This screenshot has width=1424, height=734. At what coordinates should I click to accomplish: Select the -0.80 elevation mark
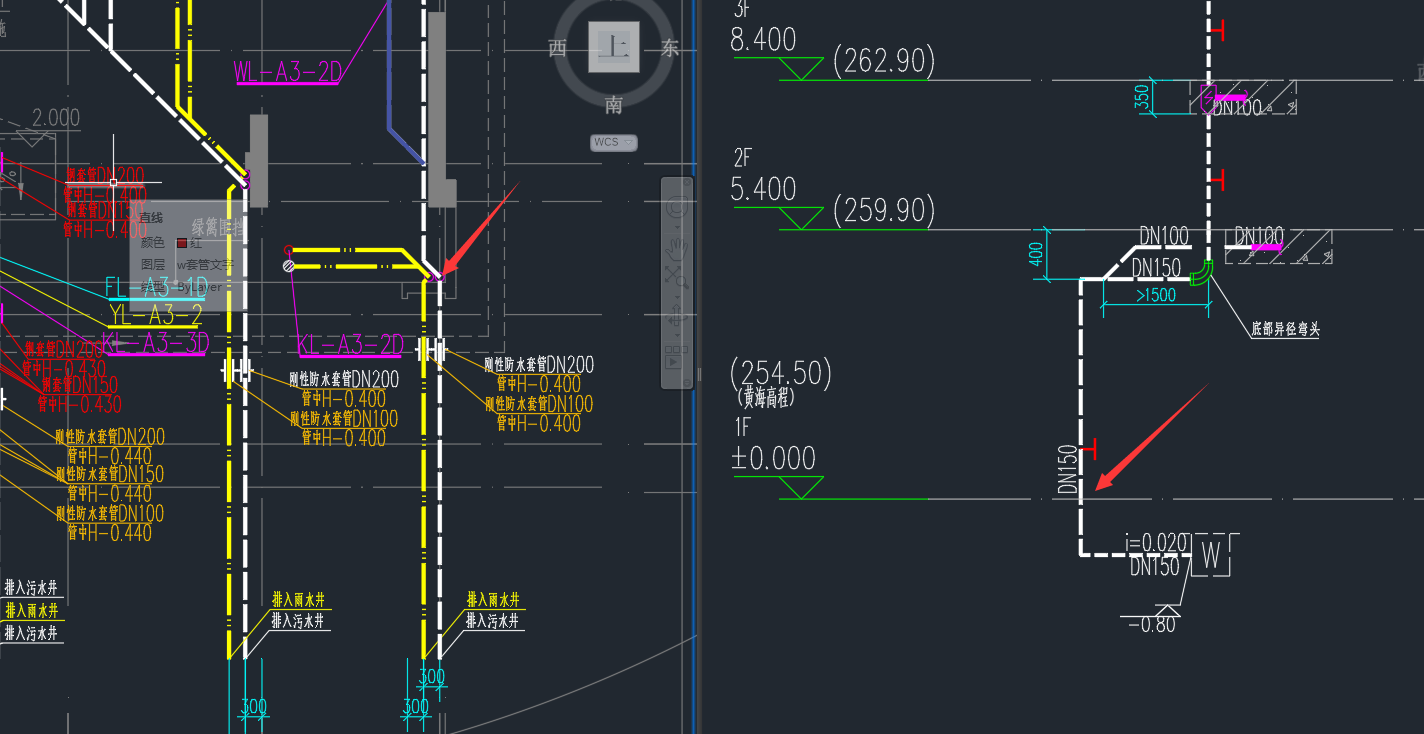pyautogui.click(x=1150, y=626)
